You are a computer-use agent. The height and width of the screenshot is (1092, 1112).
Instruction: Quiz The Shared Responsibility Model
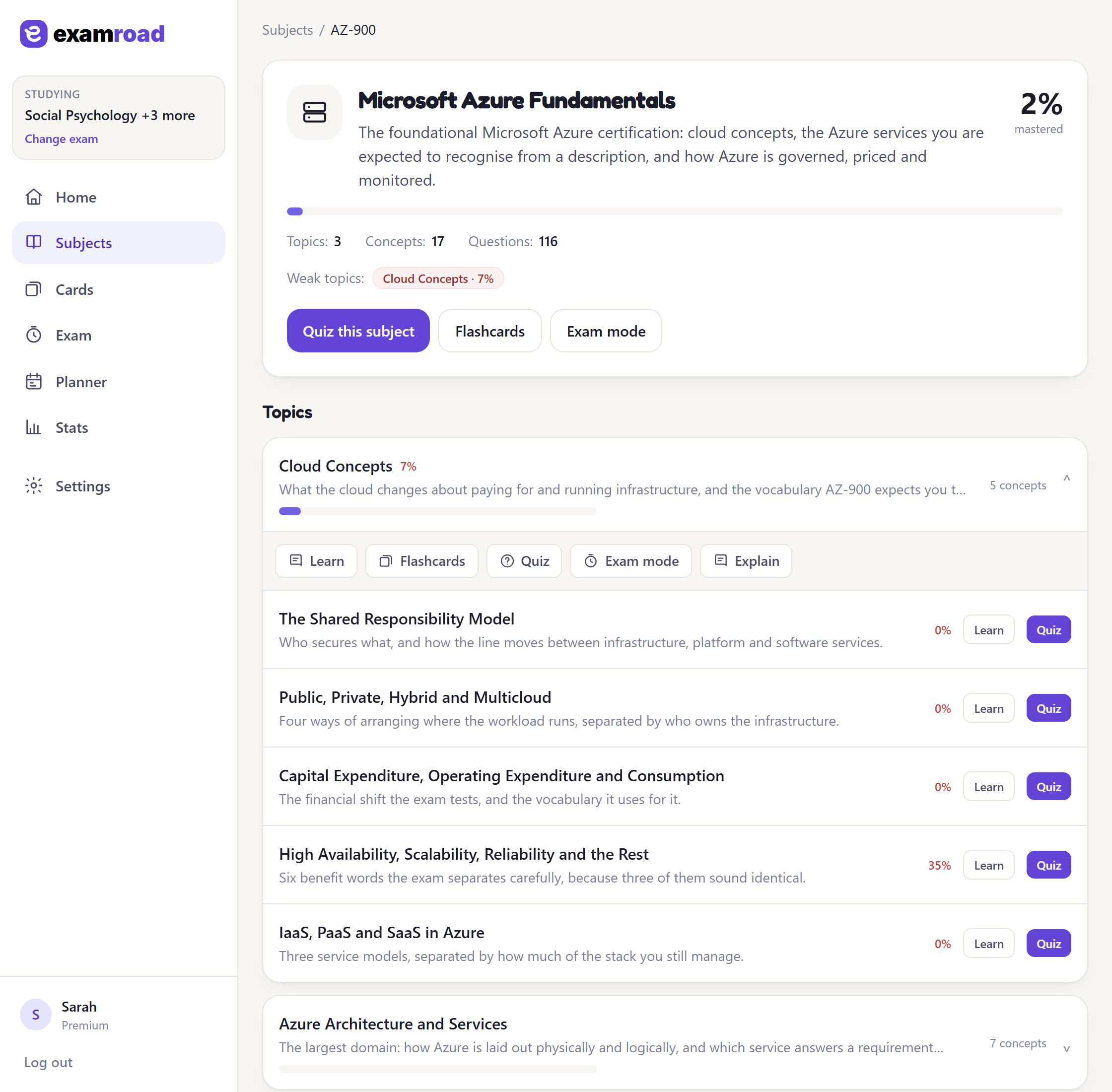coord(1049,630)
